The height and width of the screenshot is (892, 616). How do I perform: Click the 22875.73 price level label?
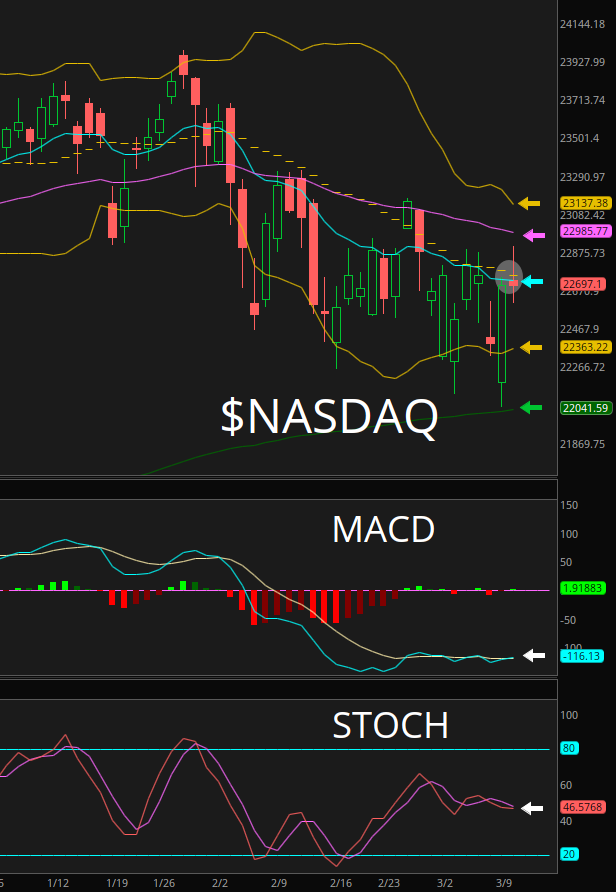582,253
